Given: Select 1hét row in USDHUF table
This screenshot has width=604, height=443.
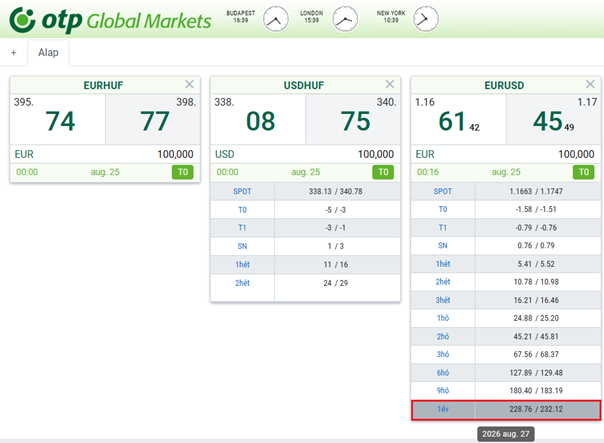Looking at the screenshot, I should tap(305, 265).
